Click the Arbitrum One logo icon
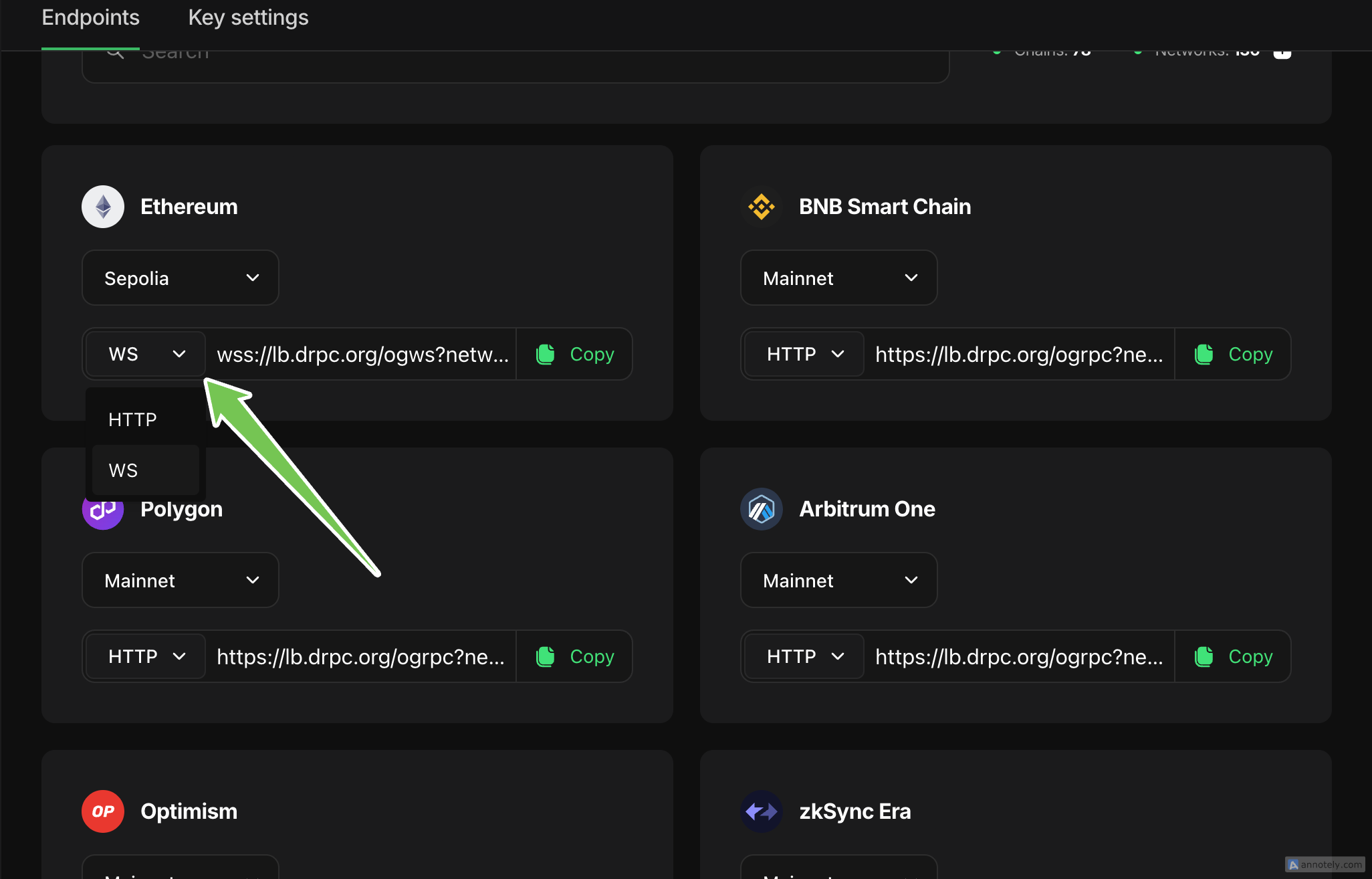The image size is (1372, 879). (761, 509)
